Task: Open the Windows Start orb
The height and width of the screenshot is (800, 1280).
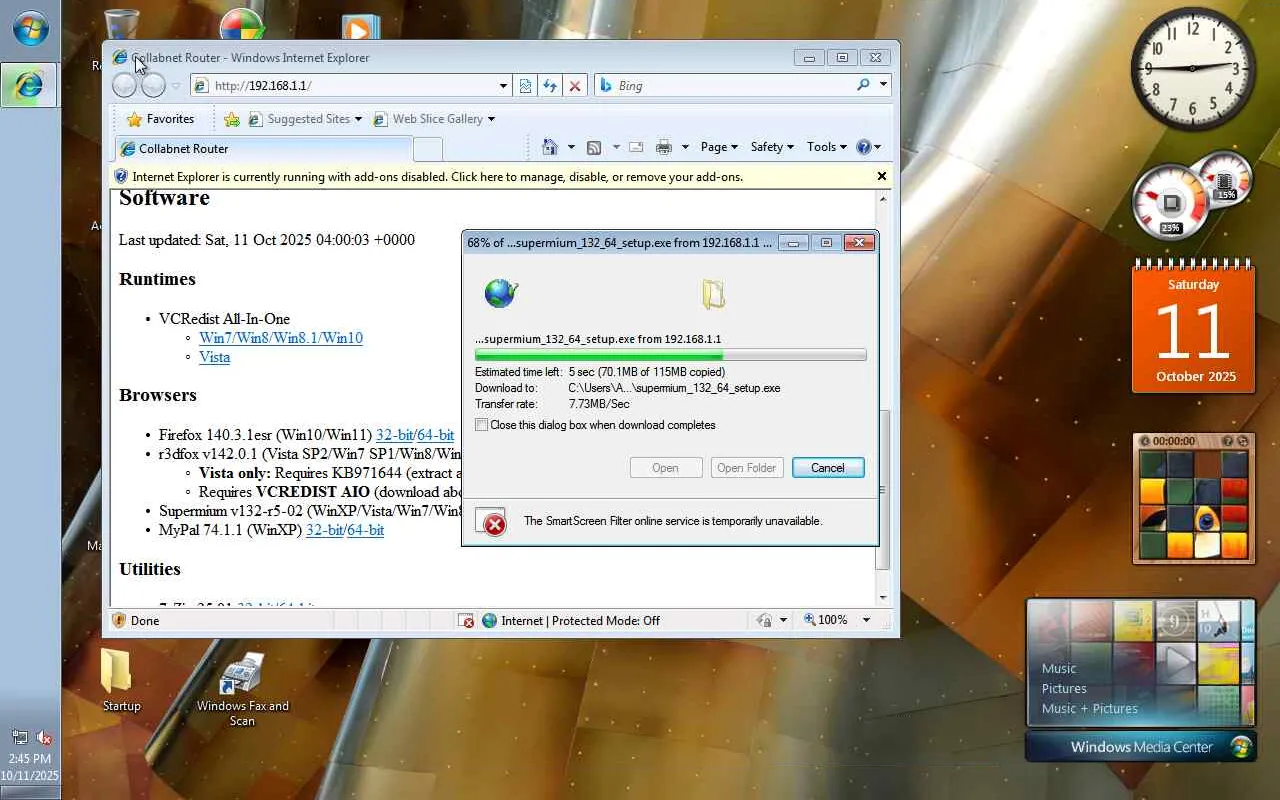Action: click(x=30, y=28)
